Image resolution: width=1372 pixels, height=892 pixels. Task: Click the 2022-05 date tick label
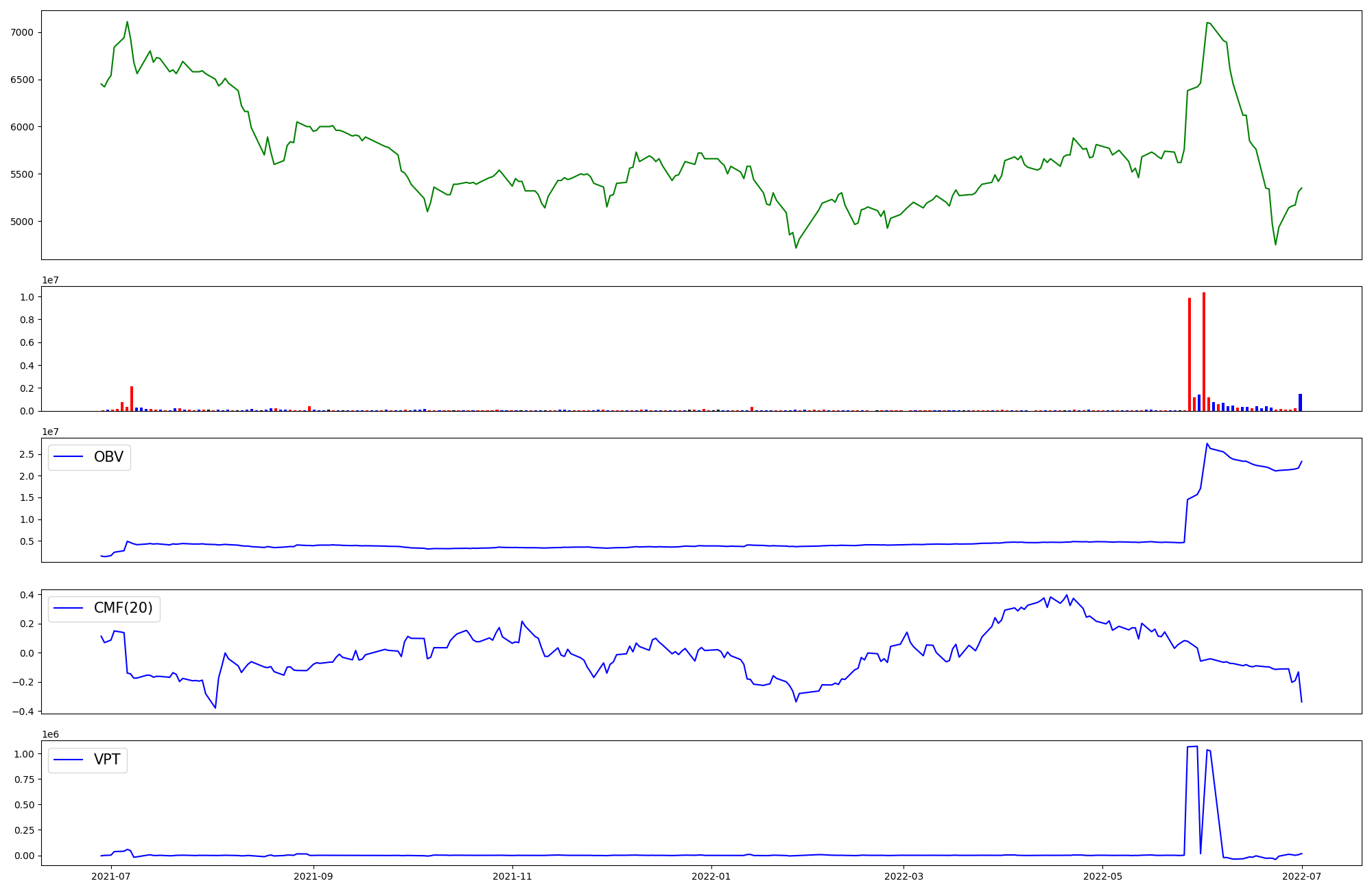(x=1103, y=876)
